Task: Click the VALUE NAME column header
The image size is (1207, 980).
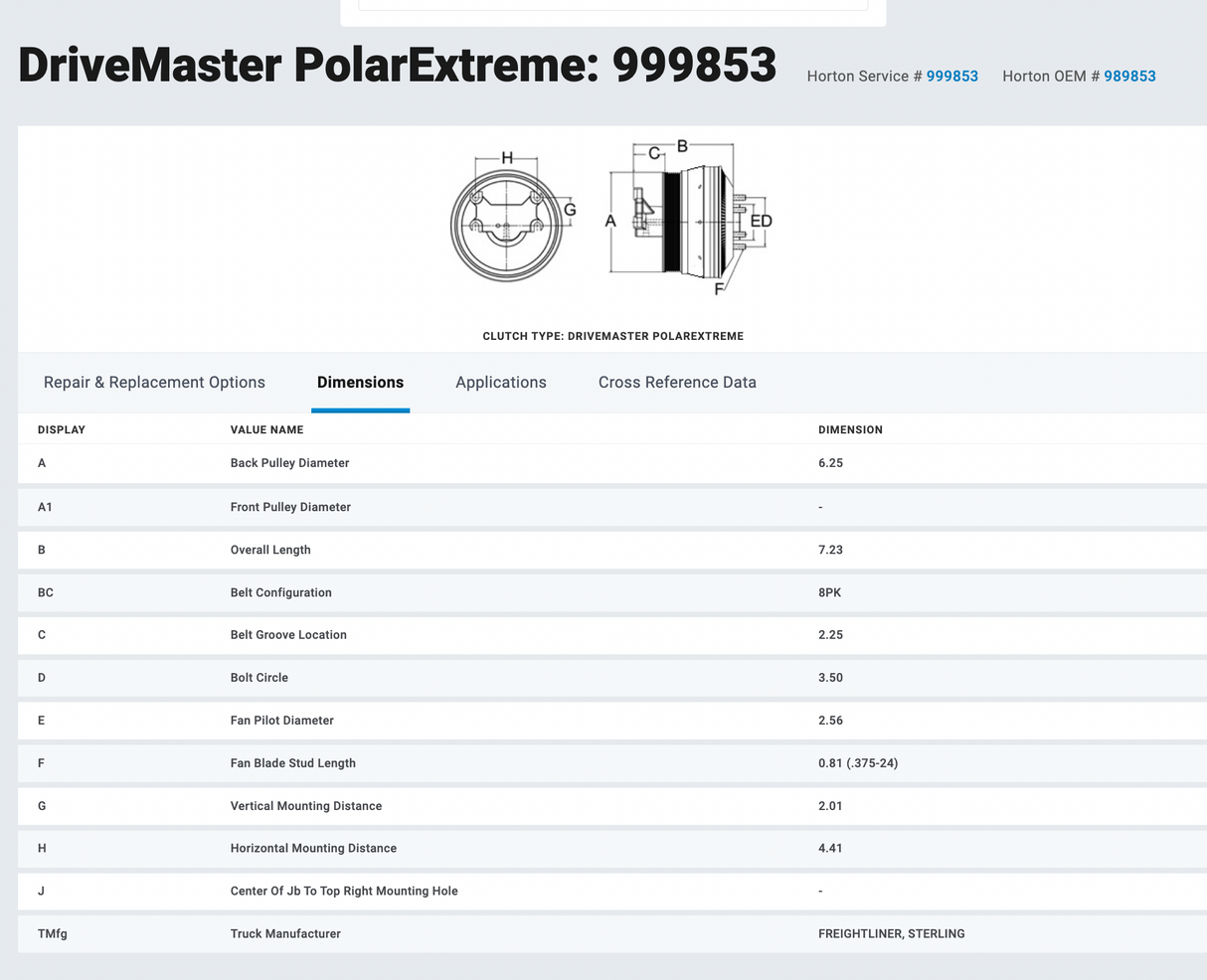Action: [x=266, y=430]
